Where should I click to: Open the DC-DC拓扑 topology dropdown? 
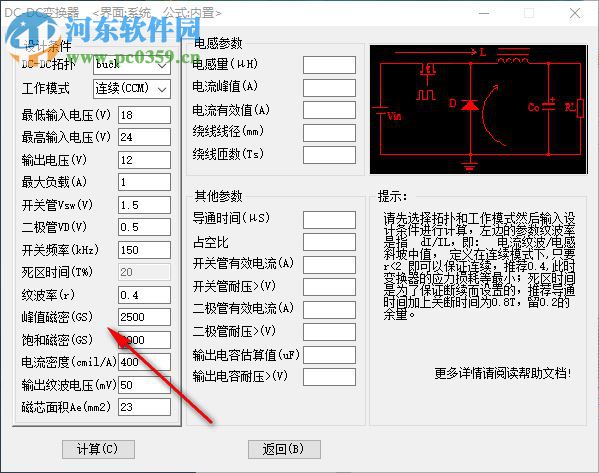[x=132, y=65]
